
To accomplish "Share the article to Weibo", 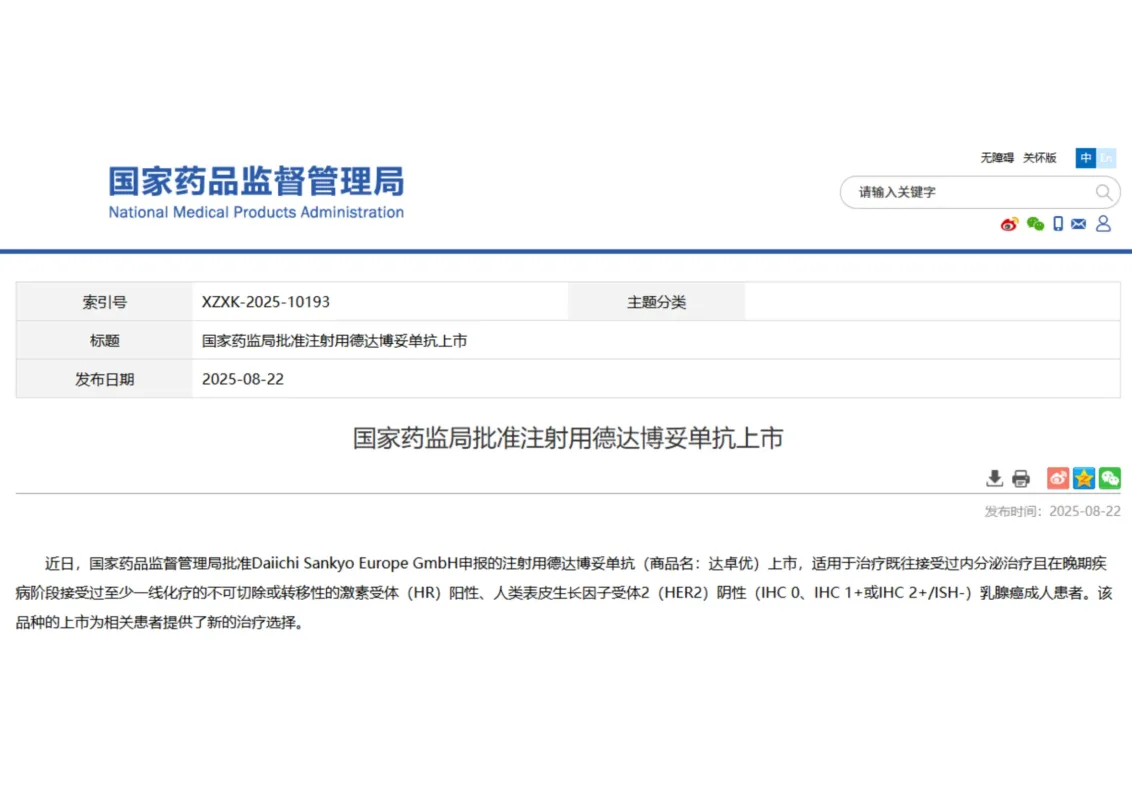I will click(x=1058, y=478).
